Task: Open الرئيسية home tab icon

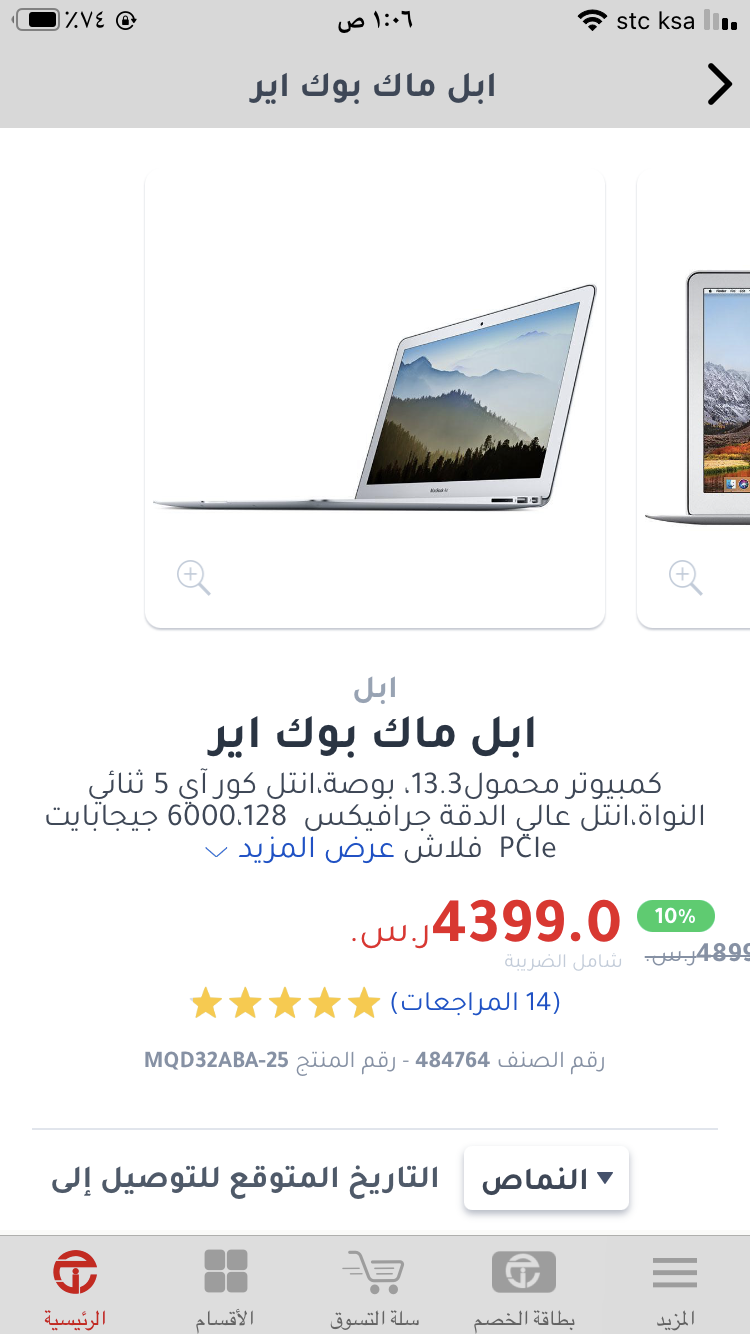Action: pos(75,1272)
